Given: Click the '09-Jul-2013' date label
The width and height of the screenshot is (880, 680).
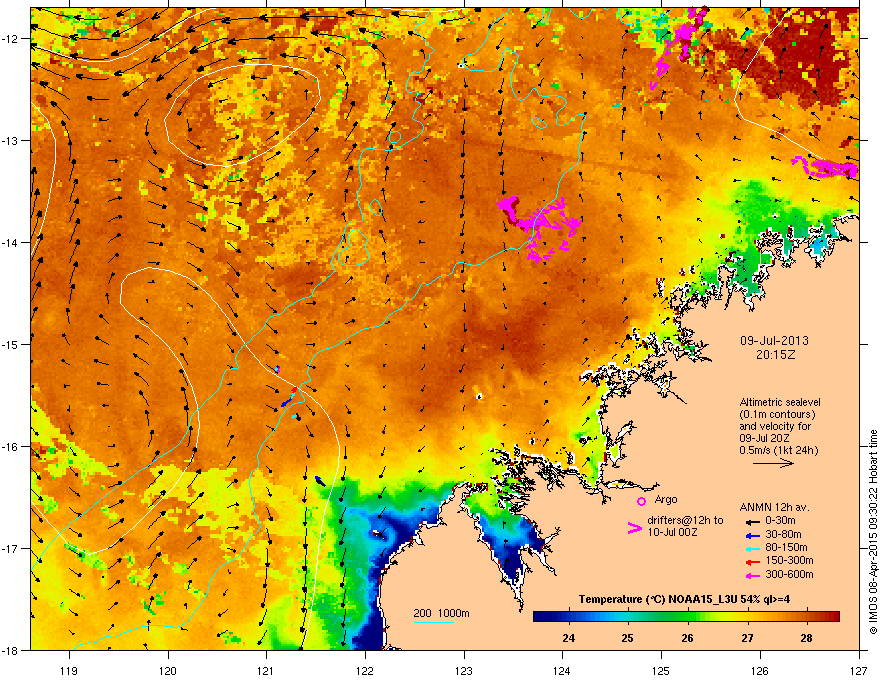Looking at the screenshot, I should [774, 341].
